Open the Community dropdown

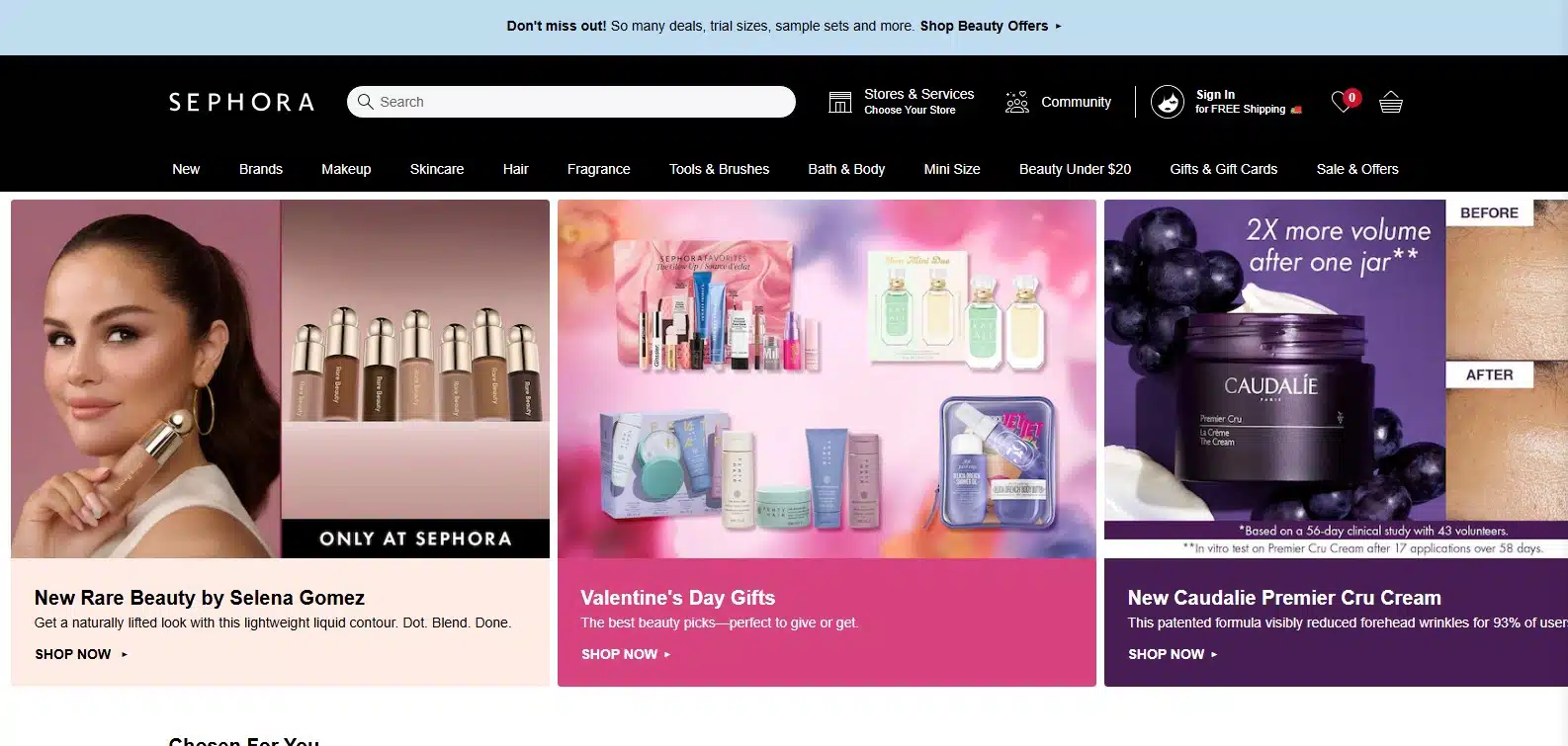point(1058,102)
